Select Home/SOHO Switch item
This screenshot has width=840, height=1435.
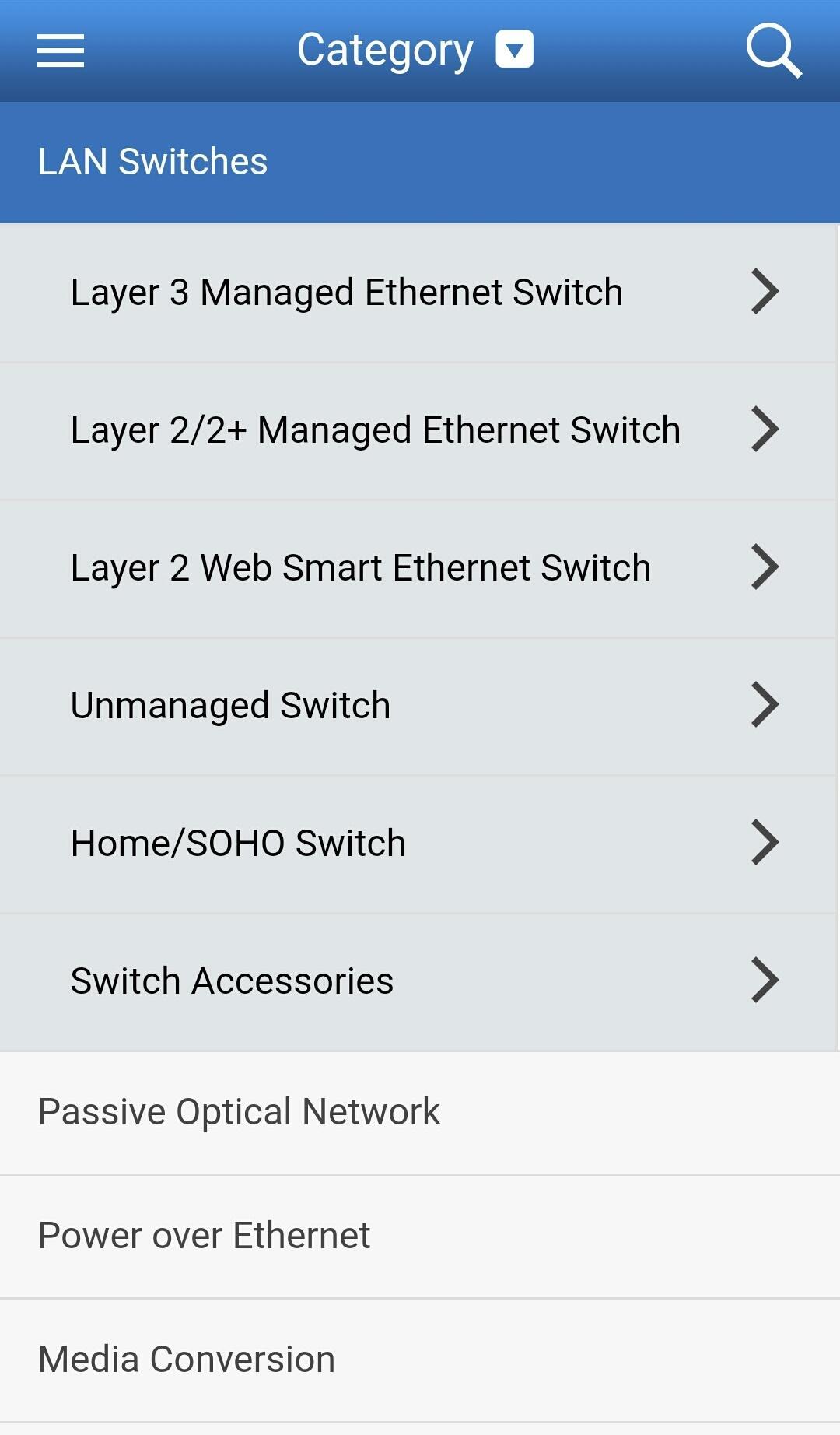238,844
